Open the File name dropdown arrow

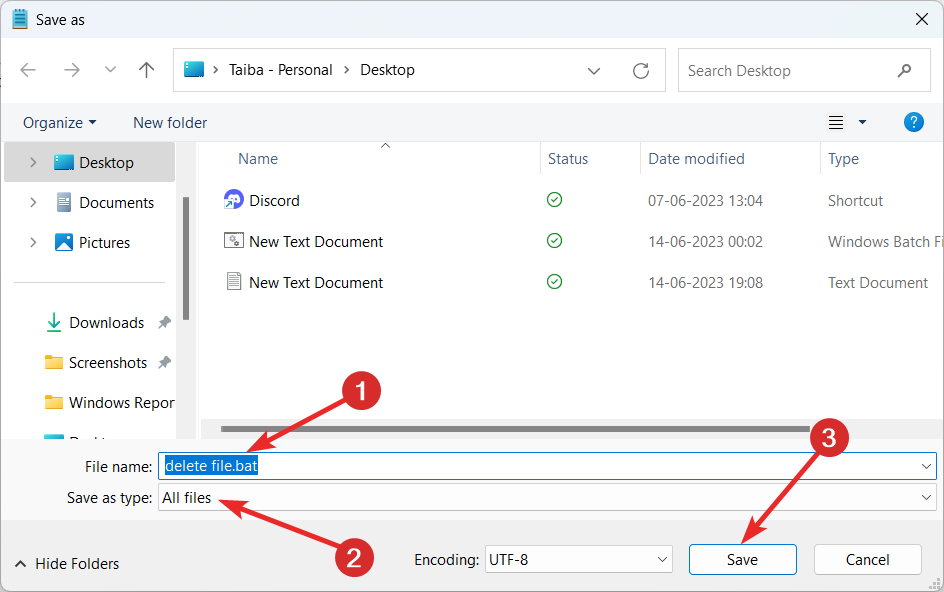(x=926, y=466)
